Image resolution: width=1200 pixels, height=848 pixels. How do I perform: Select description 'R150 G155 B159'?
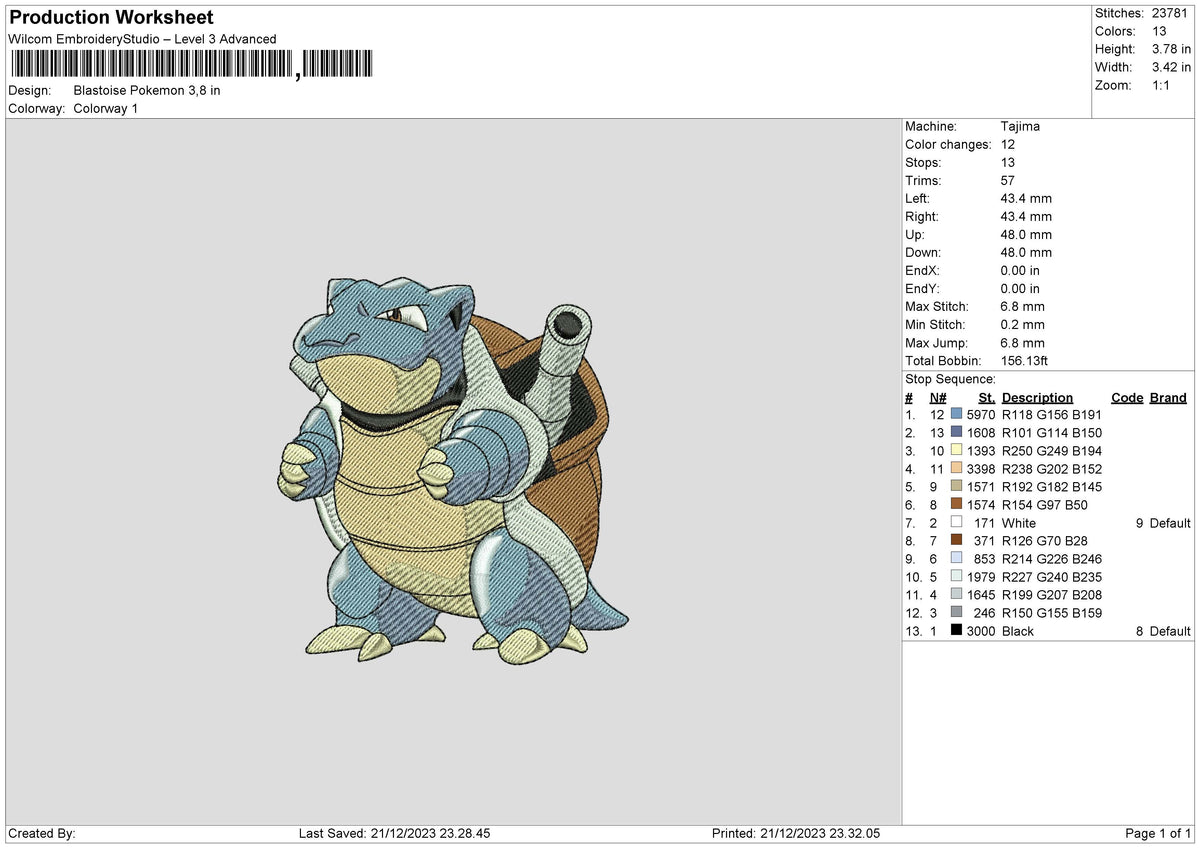click(1052, 612)
